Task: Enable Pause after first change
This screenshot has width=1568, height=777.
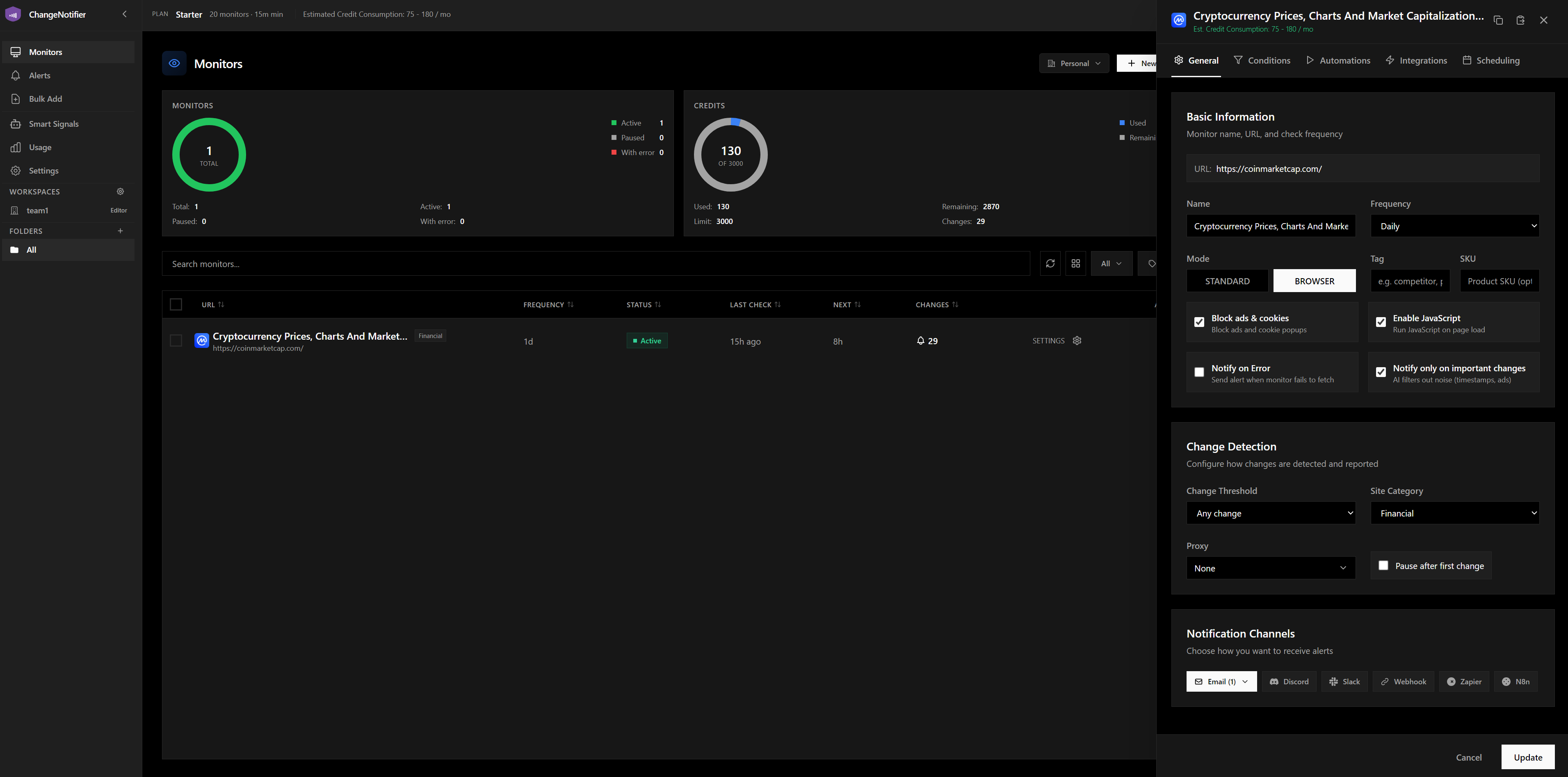Action: [1383, 565]
